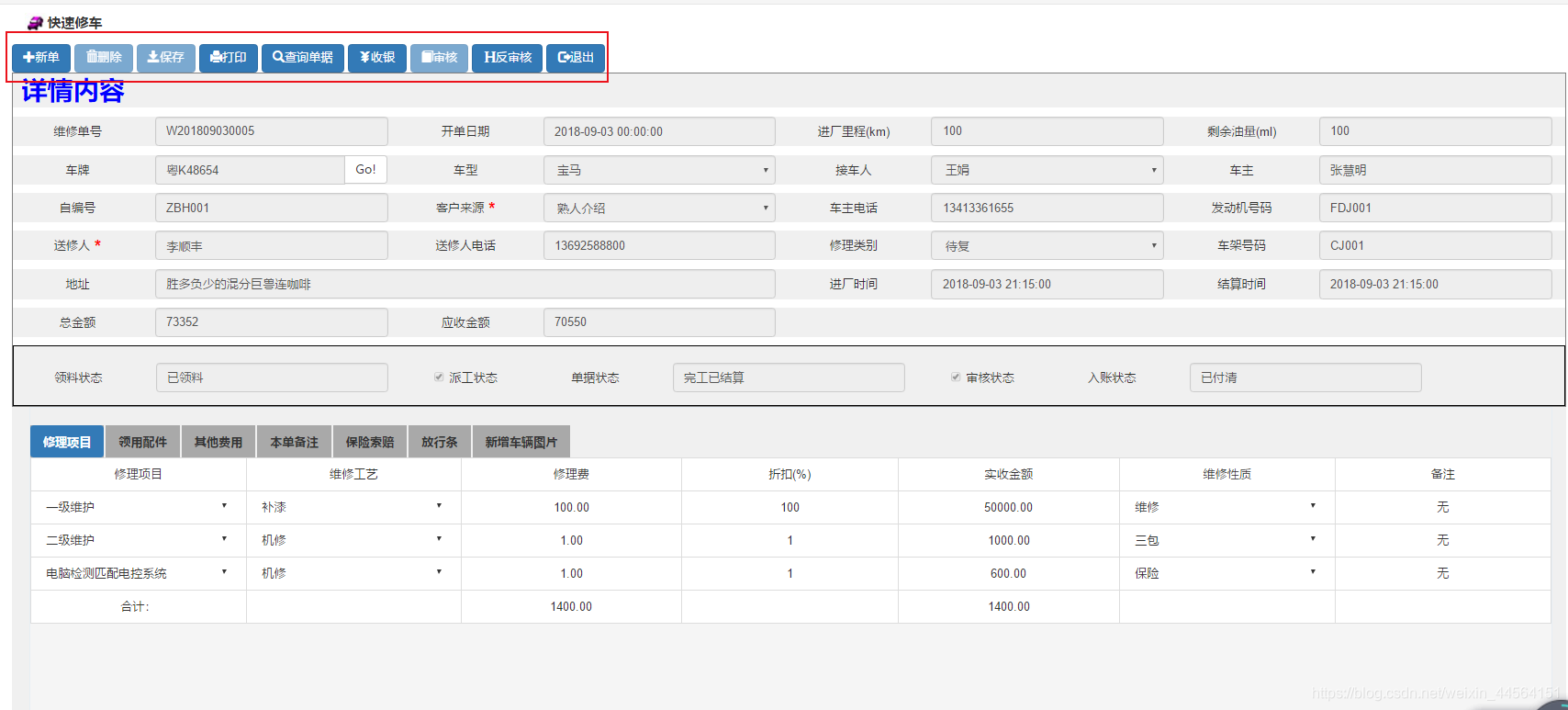Click the 领料状态 field 已领料

[x=272, y=378]
